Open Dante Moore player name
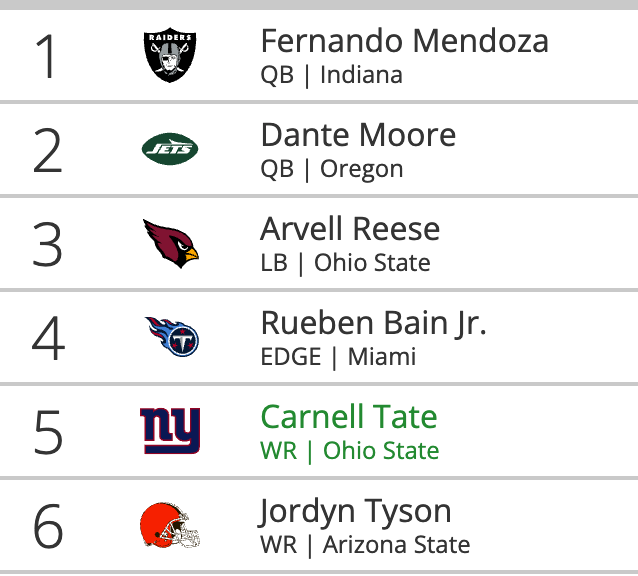This screenshot has width=638, height=576. coord(358,135)
